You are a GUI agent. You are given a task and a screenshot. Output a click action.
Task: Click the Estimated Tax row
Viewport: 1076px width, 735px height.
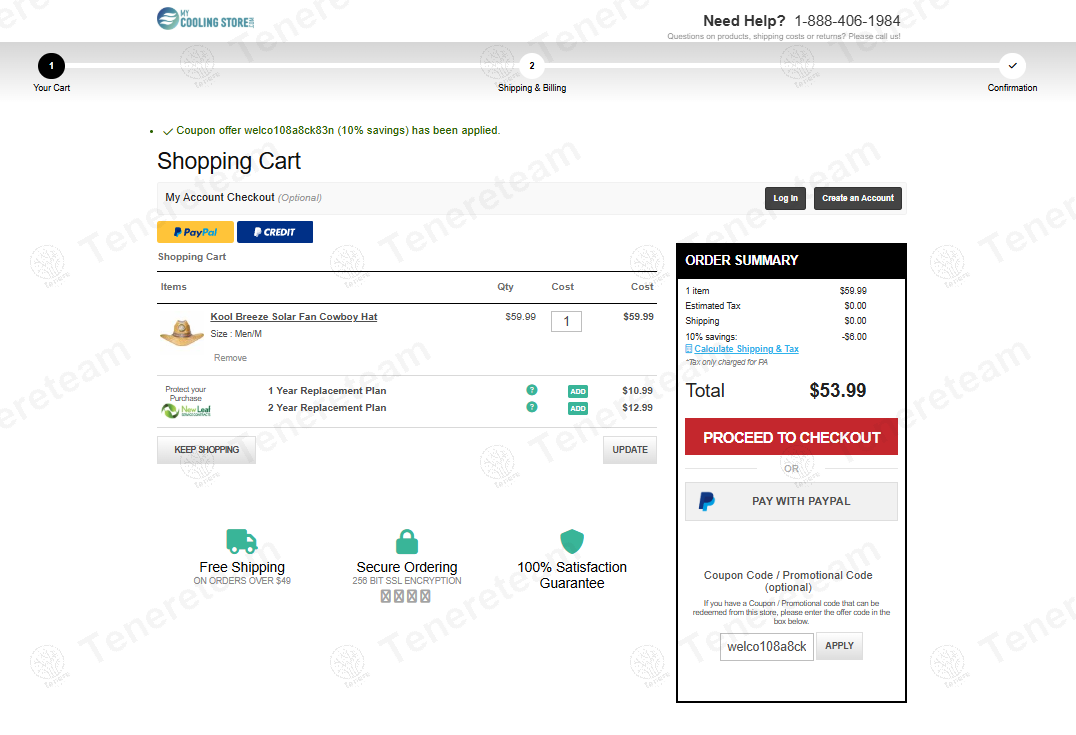coord(776,305)
